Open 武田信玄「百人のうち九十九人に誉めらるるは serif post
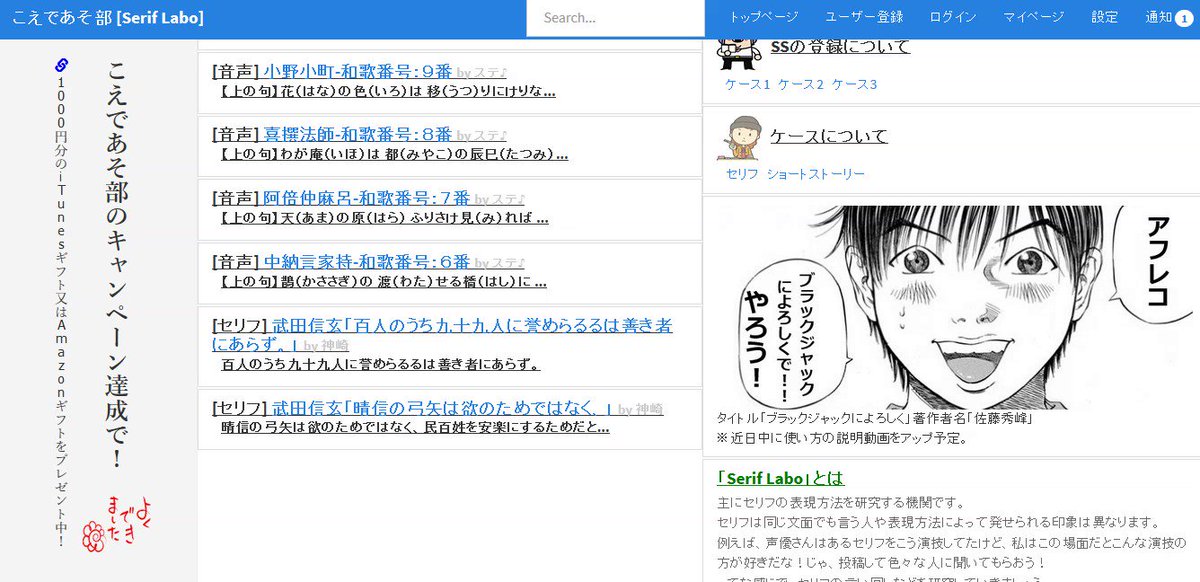The image size is (1200, 582). pos(442,335)
